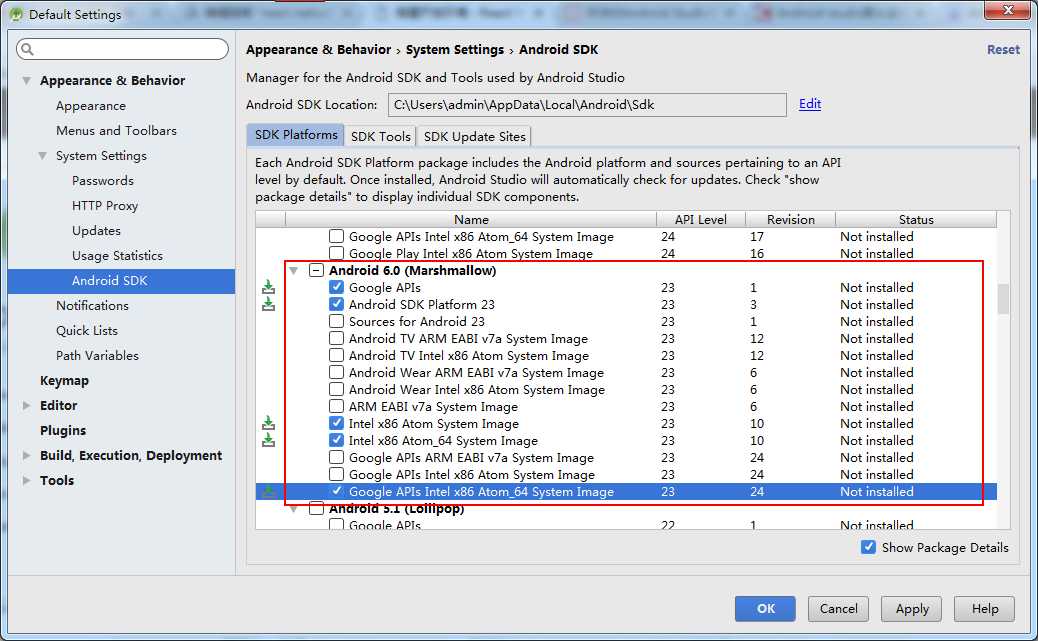Uncheck Google APIs under Android 6.0
Viewport: 1038px width, 641px height.
[336, 287]
